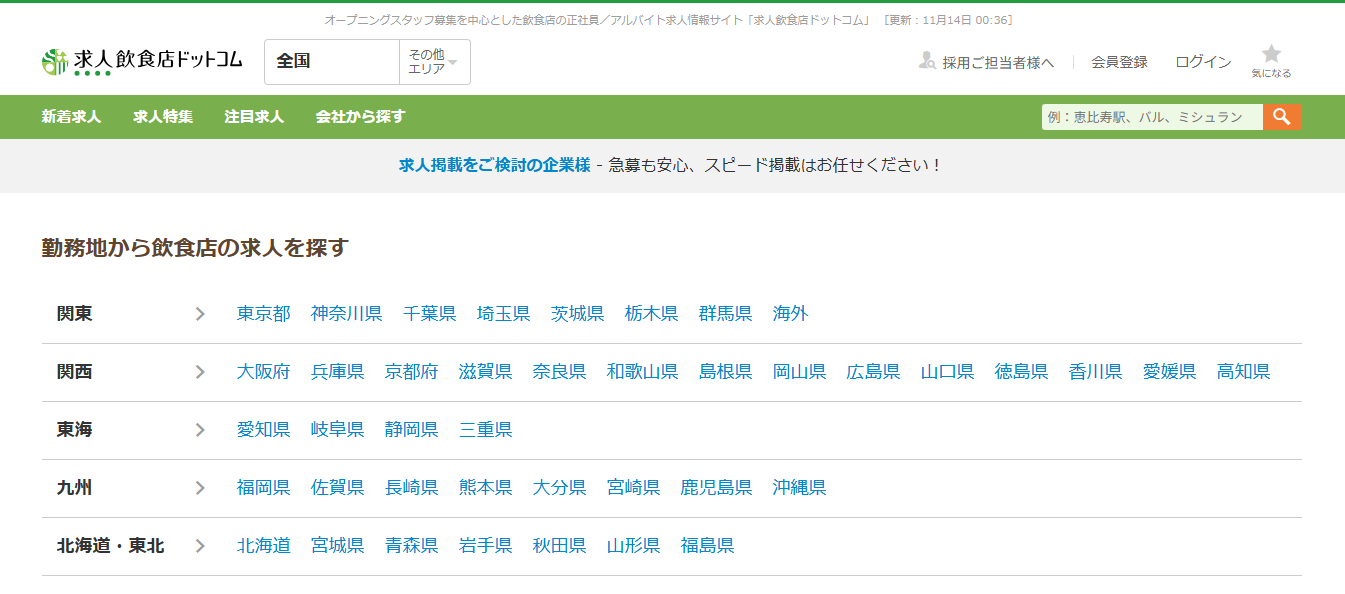This screenshot has width=1345, height=594.
Task: Focus the keyword search input field
Action: click(x=1151, y=117)
